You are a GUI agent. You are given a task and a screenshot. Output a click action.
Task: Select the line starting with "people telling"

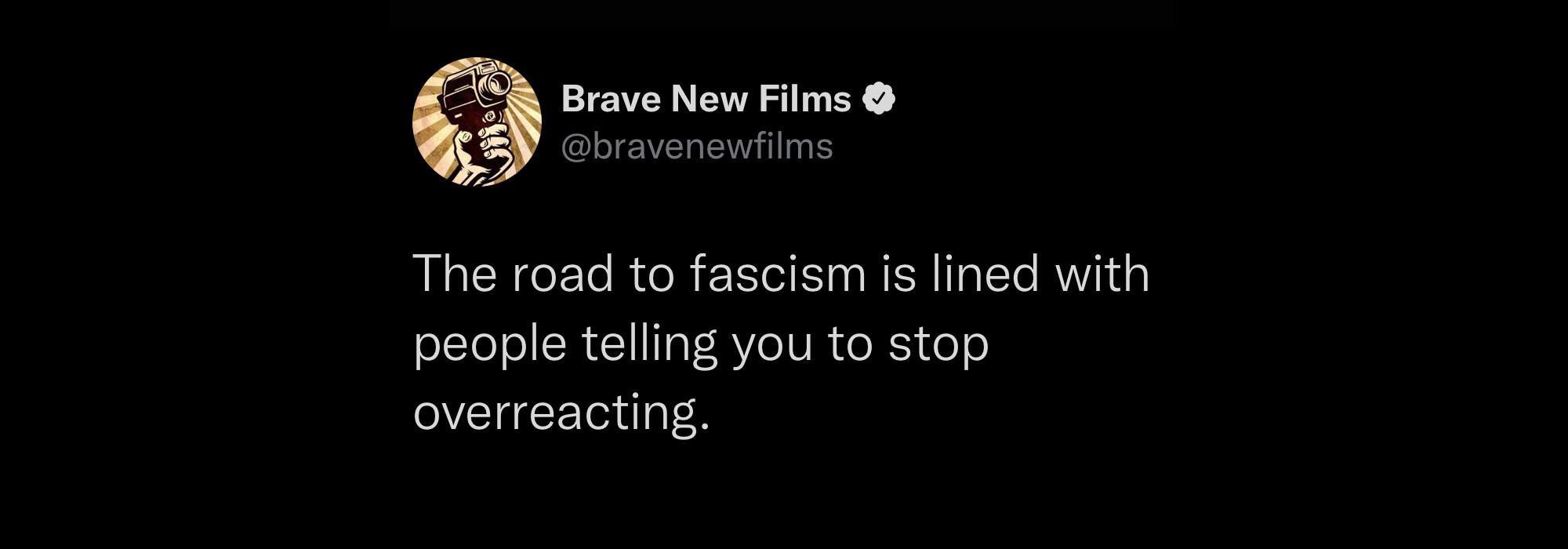point(701,344)
